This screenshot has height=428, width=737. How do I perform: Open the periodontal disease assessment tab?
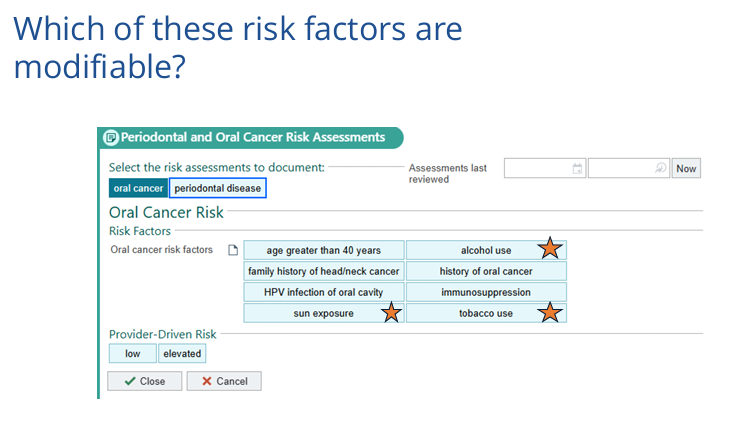pos(217,188)
